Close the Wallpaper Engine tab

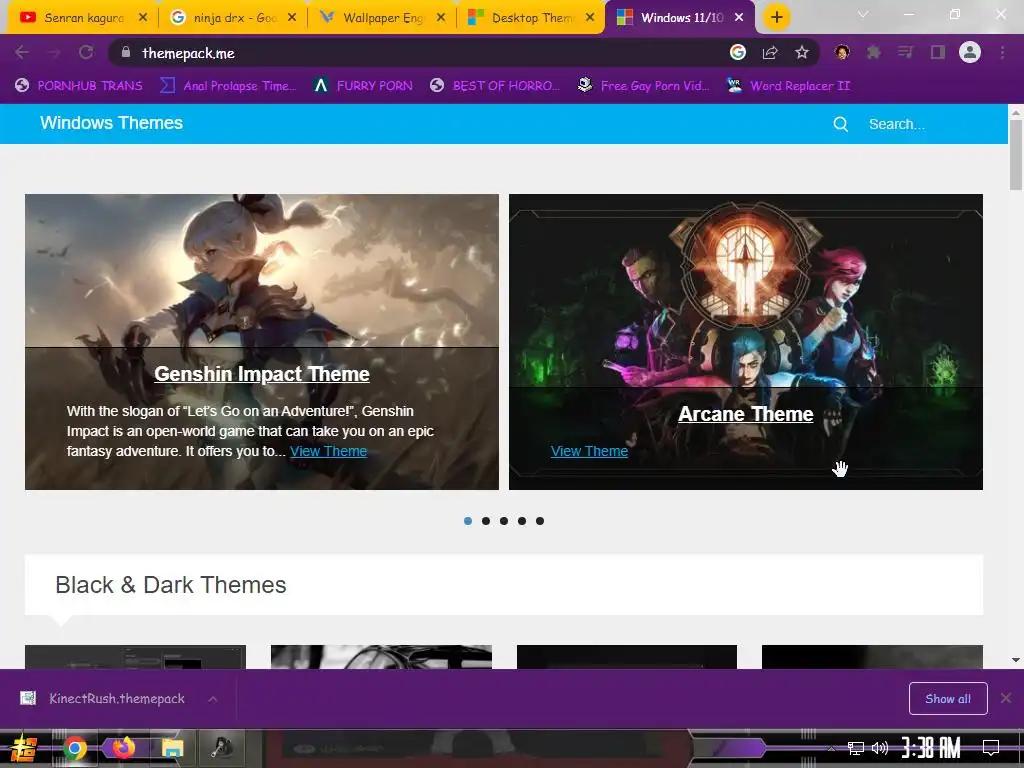pos(441,18)
